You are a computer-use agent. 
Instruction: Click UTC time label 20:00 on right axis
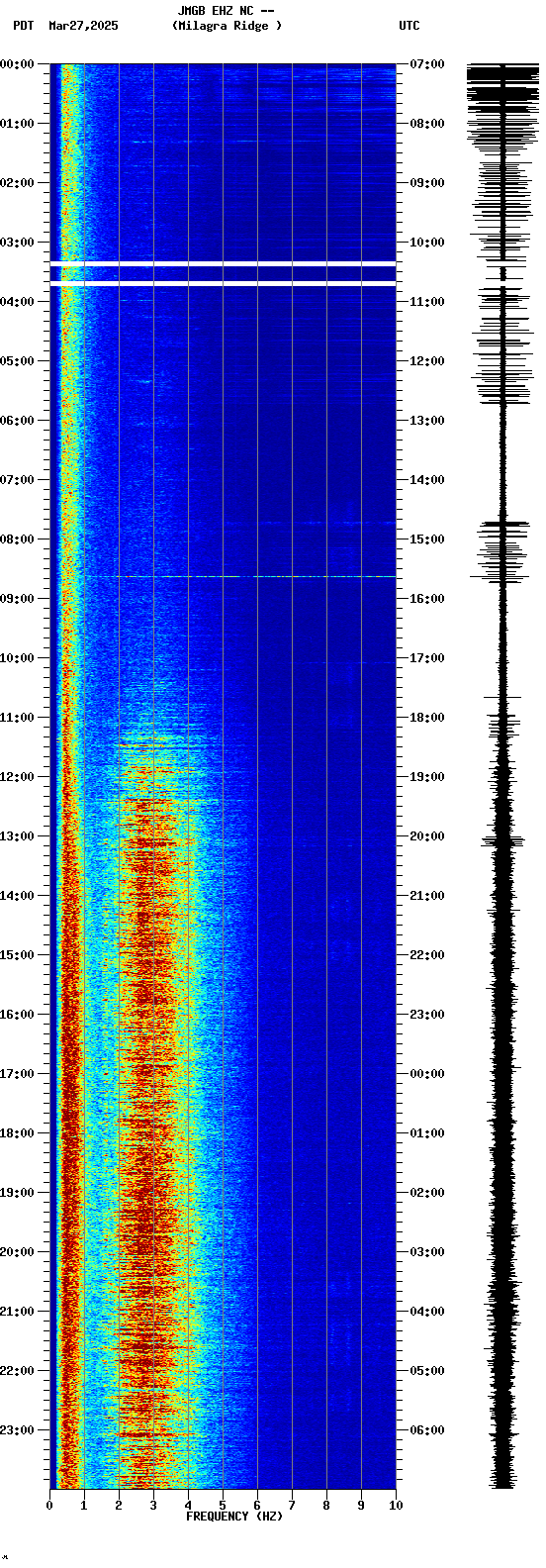427,836
